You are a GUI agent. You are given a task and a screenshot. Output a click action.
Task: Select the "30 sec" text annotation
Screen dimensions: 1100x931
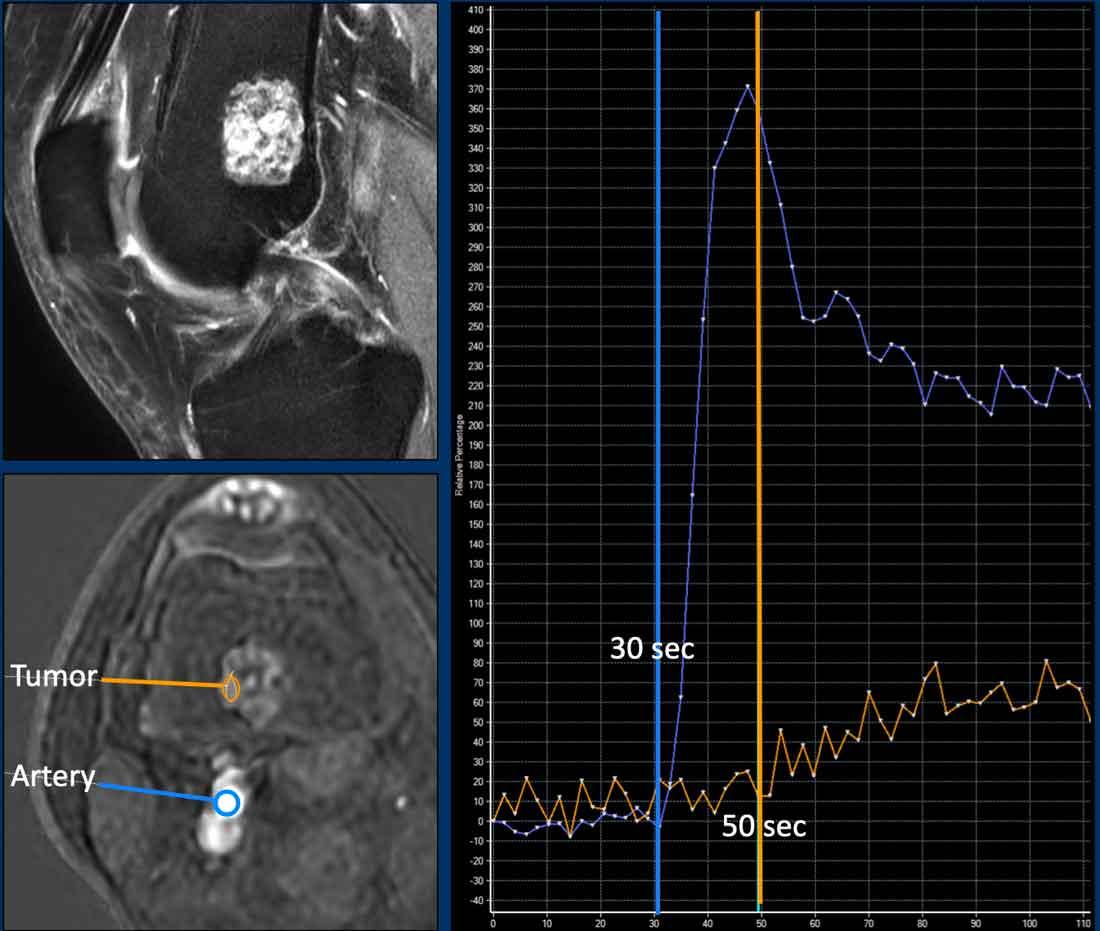coord(653,649)
